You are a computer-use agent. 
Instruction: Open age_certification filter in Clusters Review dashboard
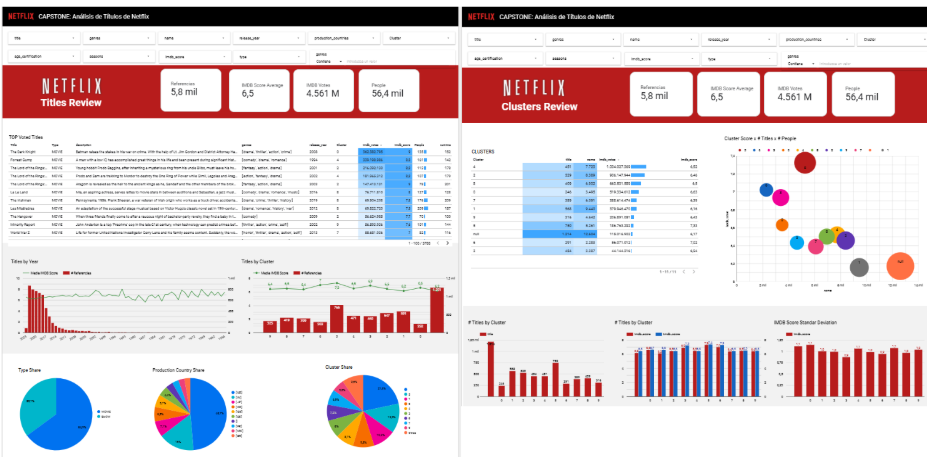coord(505,59)
